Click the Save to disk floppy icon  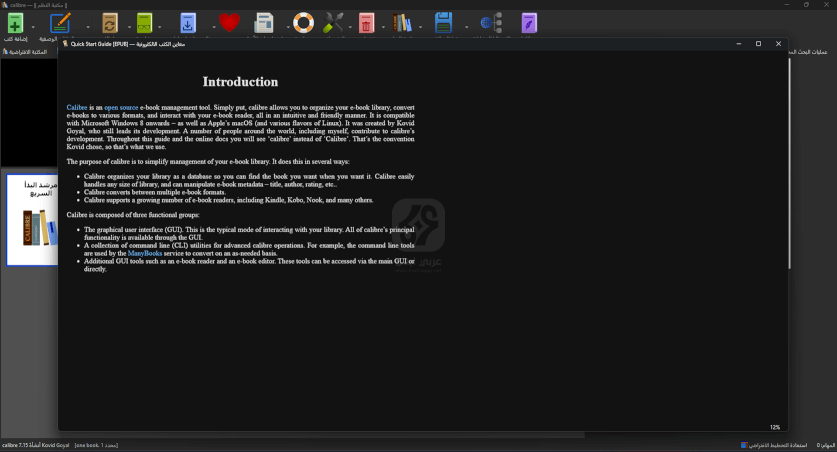click(x=444, y=23)
